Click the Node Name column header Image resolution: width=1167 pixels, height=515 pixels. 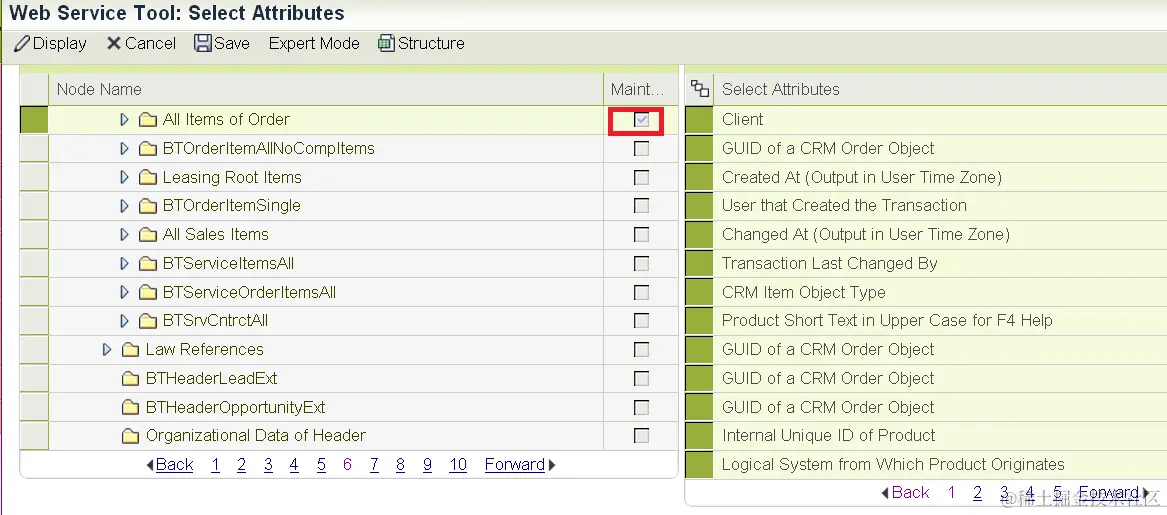(326, 89)
